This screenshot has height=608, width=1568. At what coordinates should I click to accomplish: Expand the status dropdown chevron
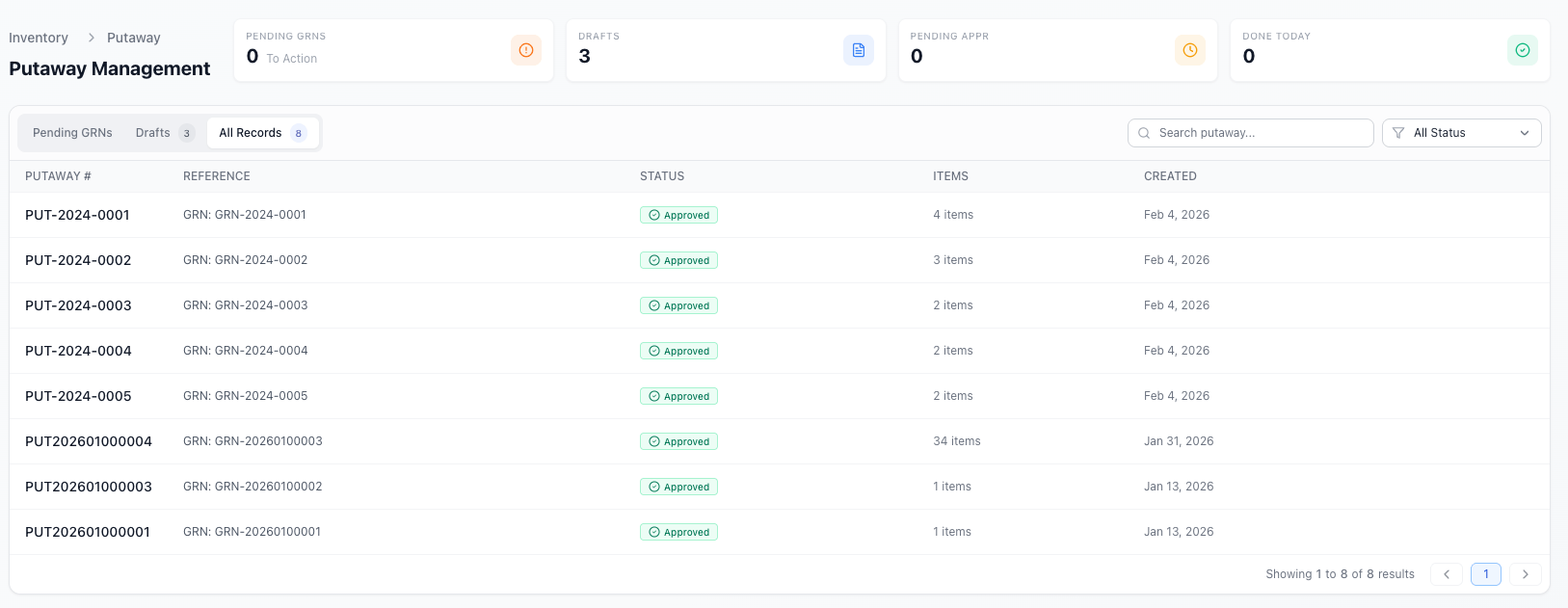click(x=1525, y=133)
